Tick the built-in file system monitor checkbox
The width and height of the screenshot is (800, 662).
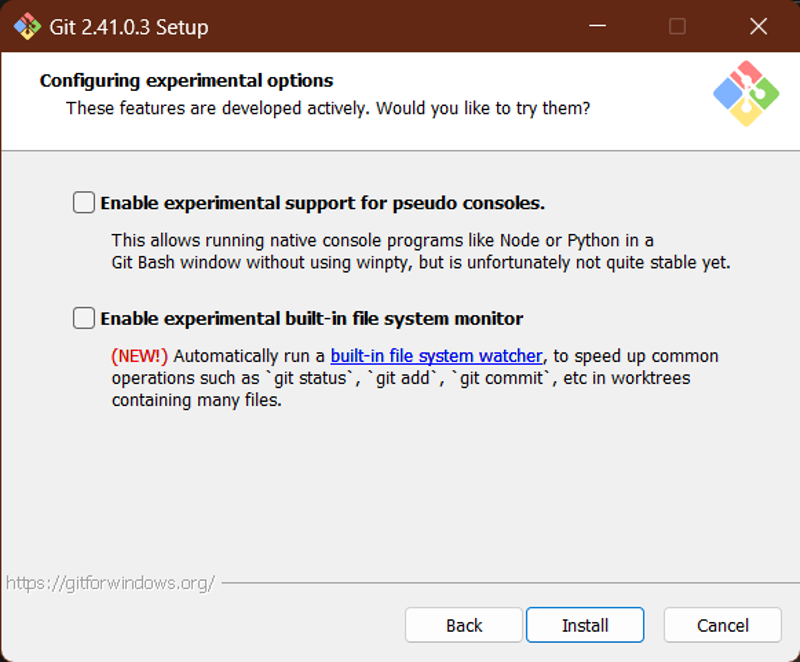(84, 318)
